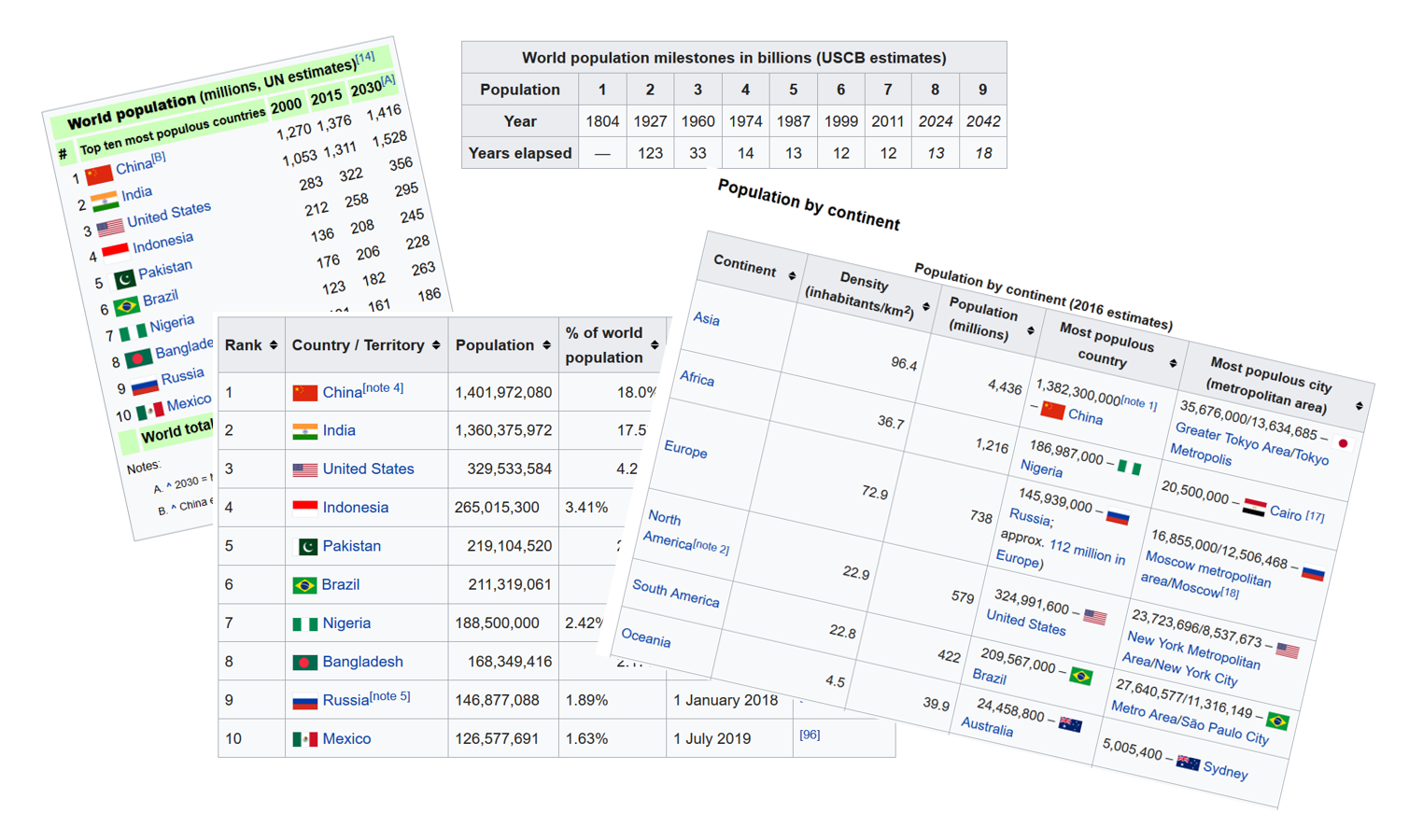Click Nigeria's flag in the Rank table
This screenshot has width=1423, height=840.
click(x=304, y=623)
